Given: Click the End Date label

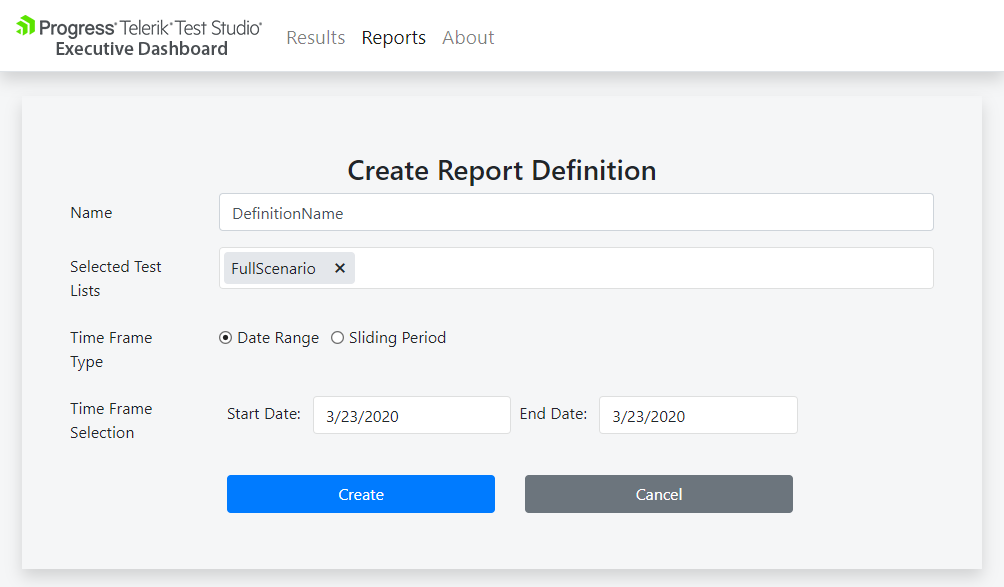Looking at the screenshot, I should click(x=553, y=414).
